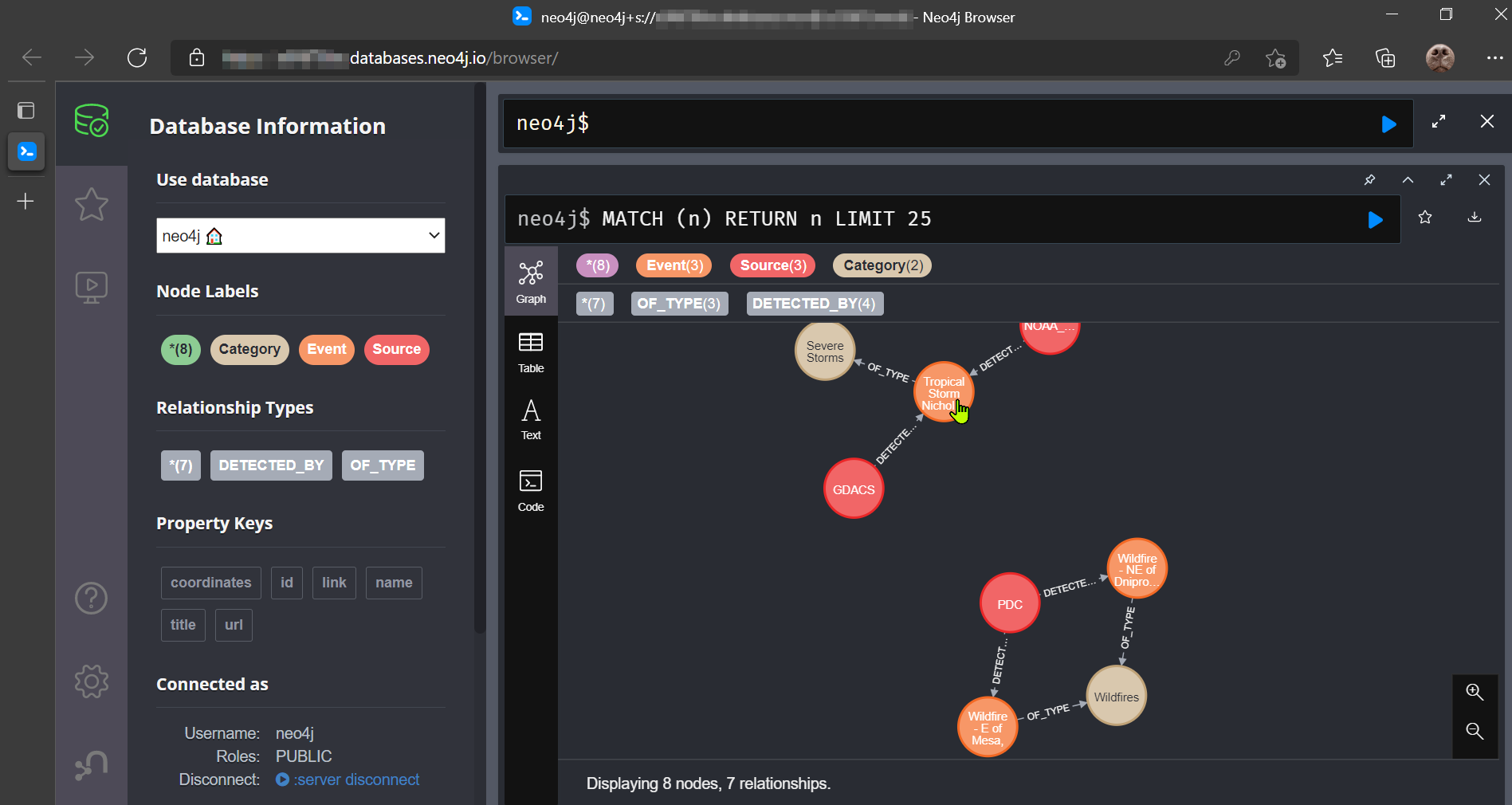Pin the result frame
Viewport: 1512px width, 805px height.
point(1369,180)
